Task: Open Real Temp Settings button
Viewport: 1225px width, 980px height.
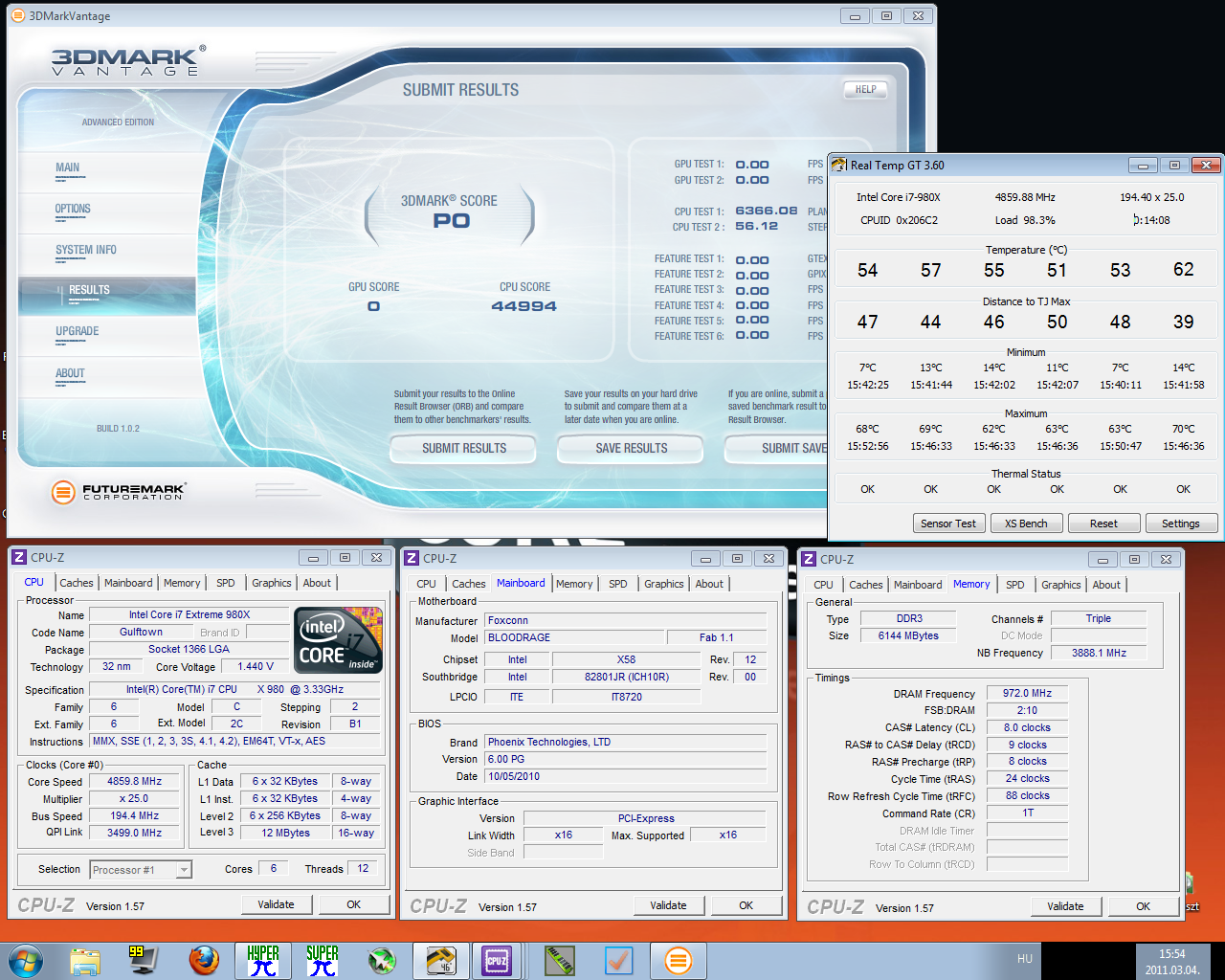Action: (x=1180, y=523)
